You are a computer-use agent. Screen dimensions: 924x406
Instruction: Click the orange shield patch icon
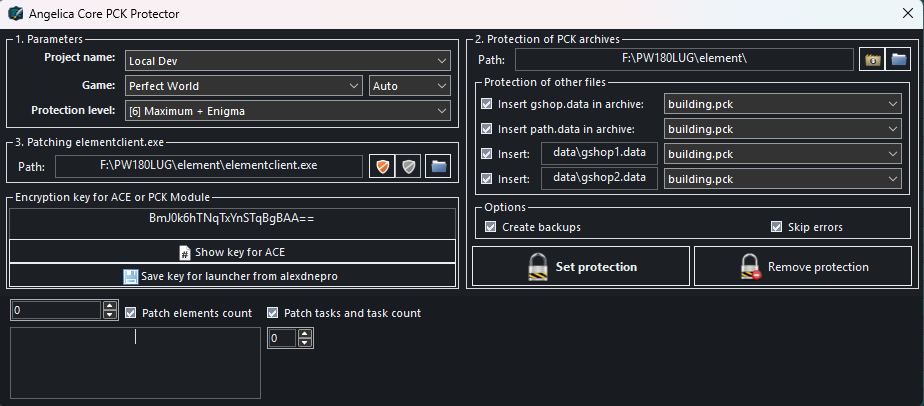pos(382,167)
